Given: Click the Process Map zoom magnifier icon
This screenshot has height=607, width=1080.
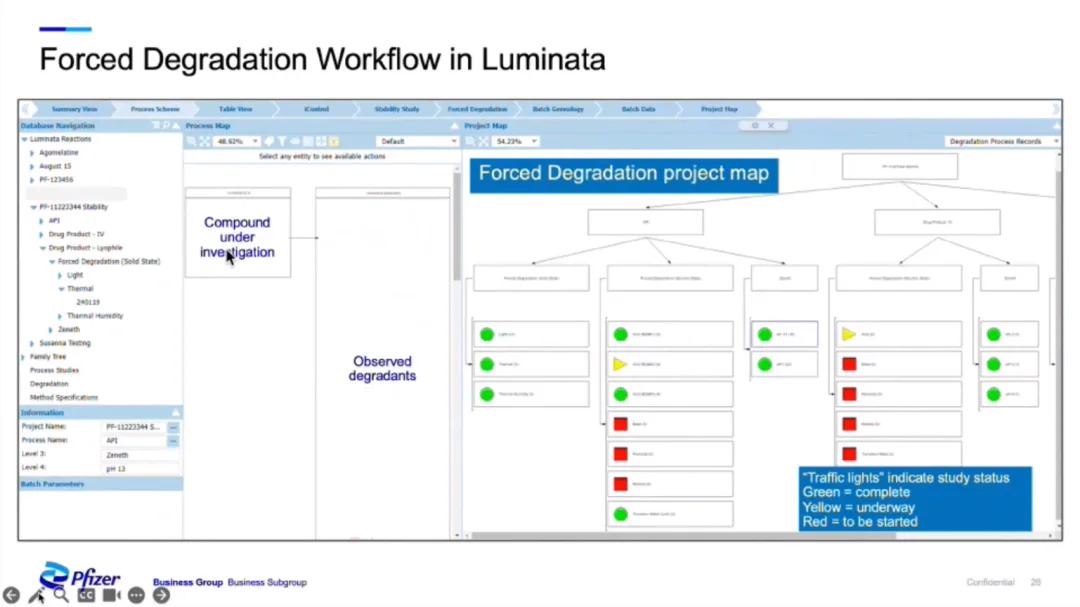Looking at the screenshot, I should click(x=191, y=141).
